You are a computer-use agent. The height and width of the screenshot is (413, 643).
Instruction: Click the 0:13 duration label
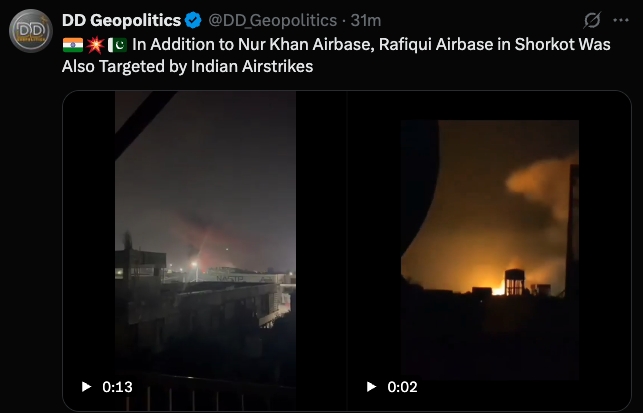click(x=117, y=387)
